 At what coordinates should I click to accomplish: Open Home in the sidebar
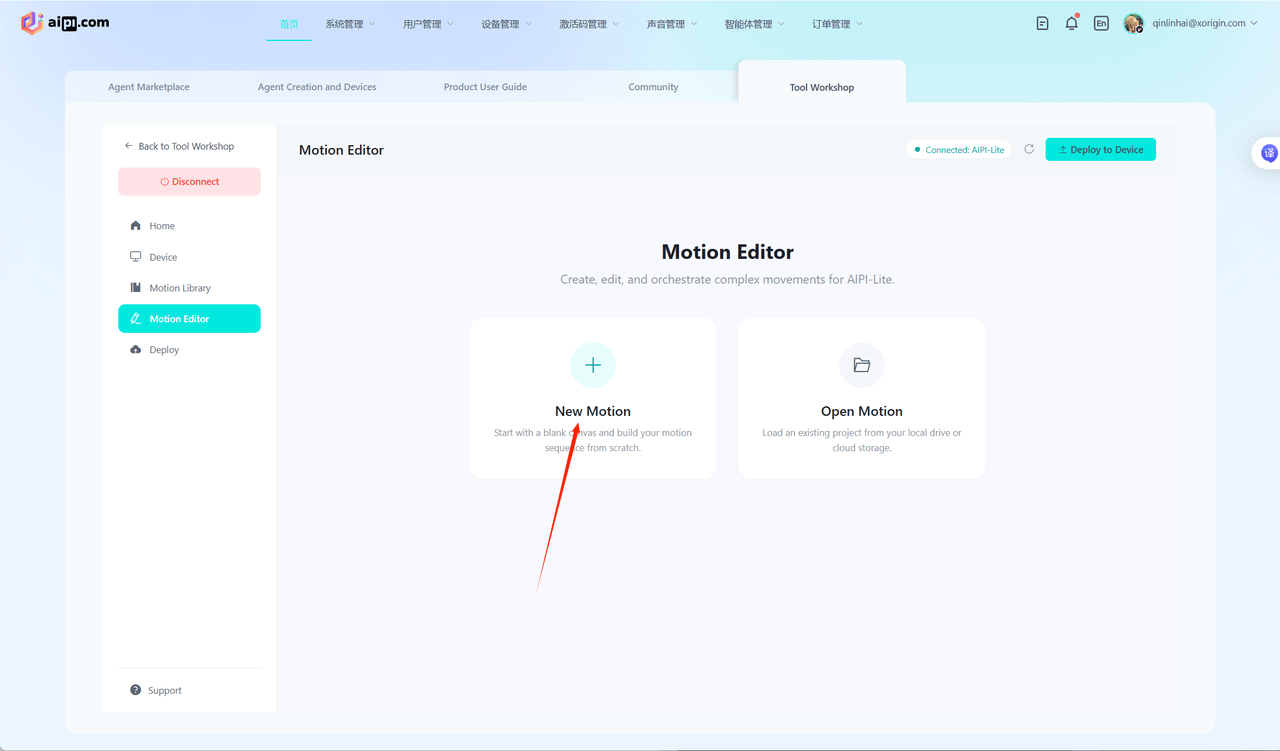[189, 226]
